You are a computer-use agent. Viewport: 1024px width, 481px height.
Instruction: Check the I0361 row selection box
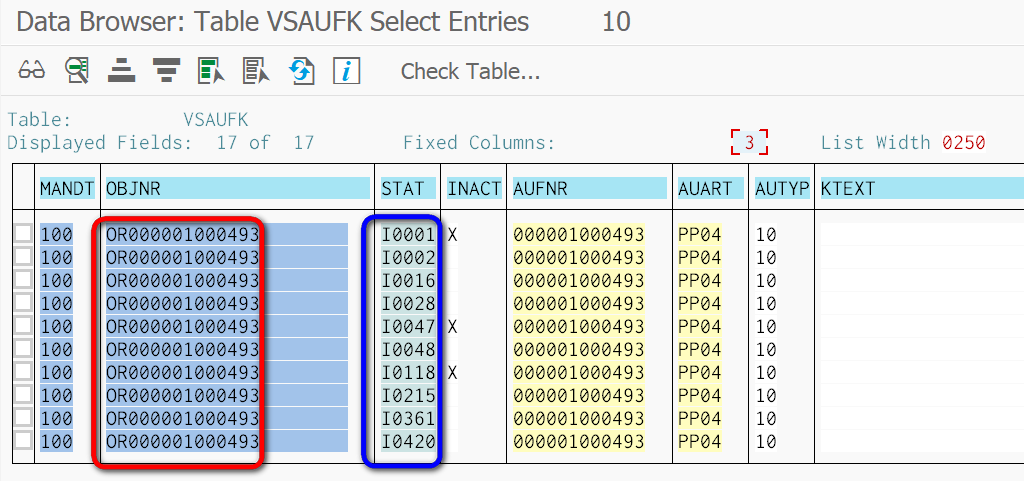23,418
